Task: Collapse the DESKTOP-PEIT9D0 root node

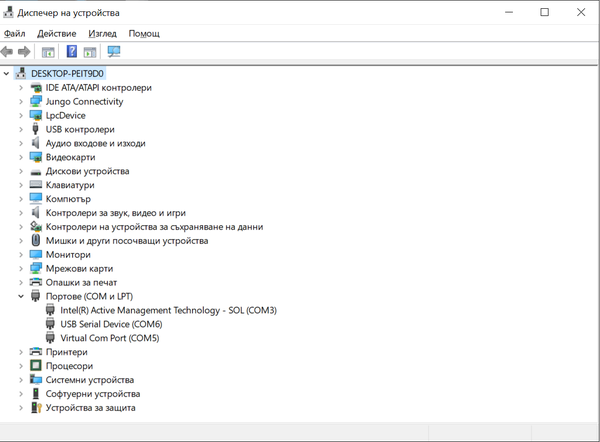Action: (x=6, y=73)
